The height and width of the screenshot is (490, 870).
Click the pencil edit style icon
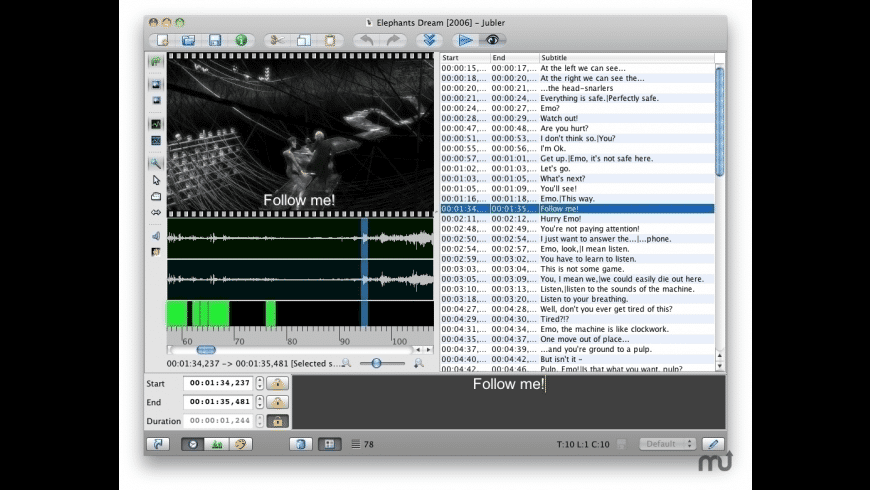[713, 444]
